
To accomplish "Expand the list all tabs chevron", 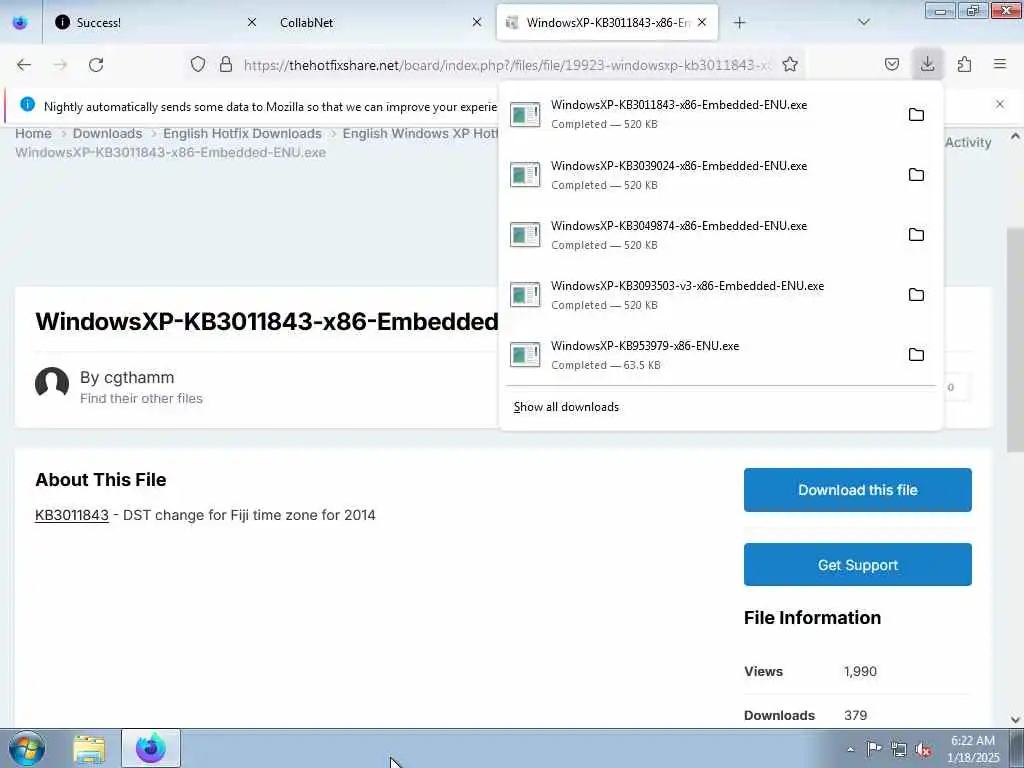I will coord(863,22).
